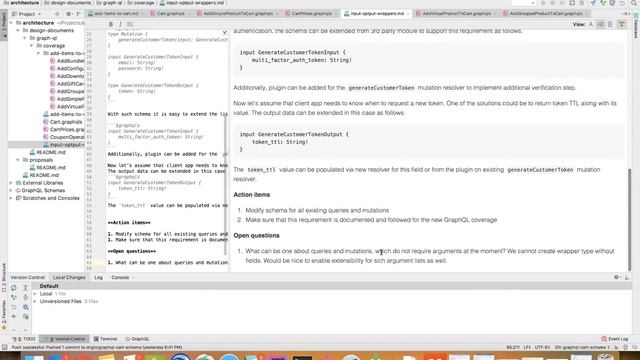The height and width of the screenshot is (360, 640).
Task: Click the locate/scroll-from-source icon in Project header
Action: tap(57, 14)
